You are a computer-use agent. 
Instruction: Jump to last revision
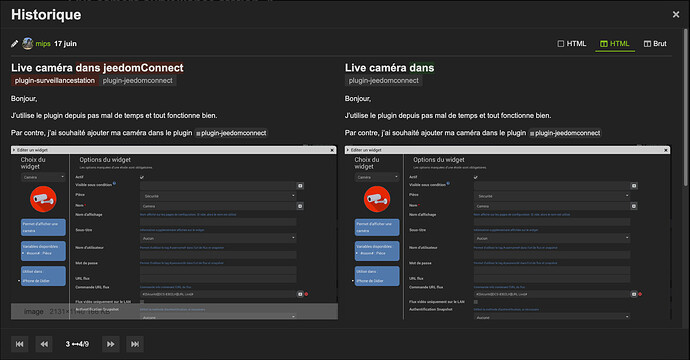[135, 344]
